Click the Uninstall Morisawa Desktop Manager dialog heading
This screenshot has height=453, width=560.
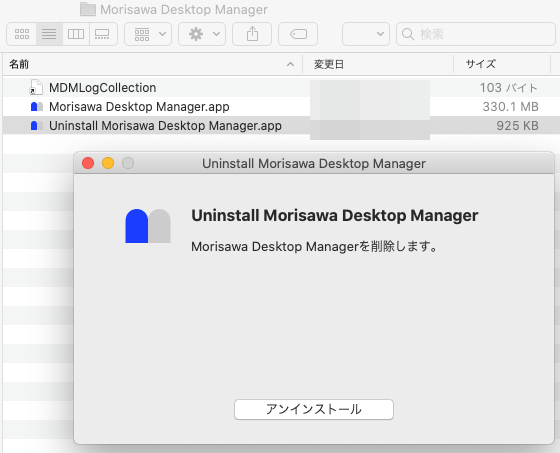point(335,215)
